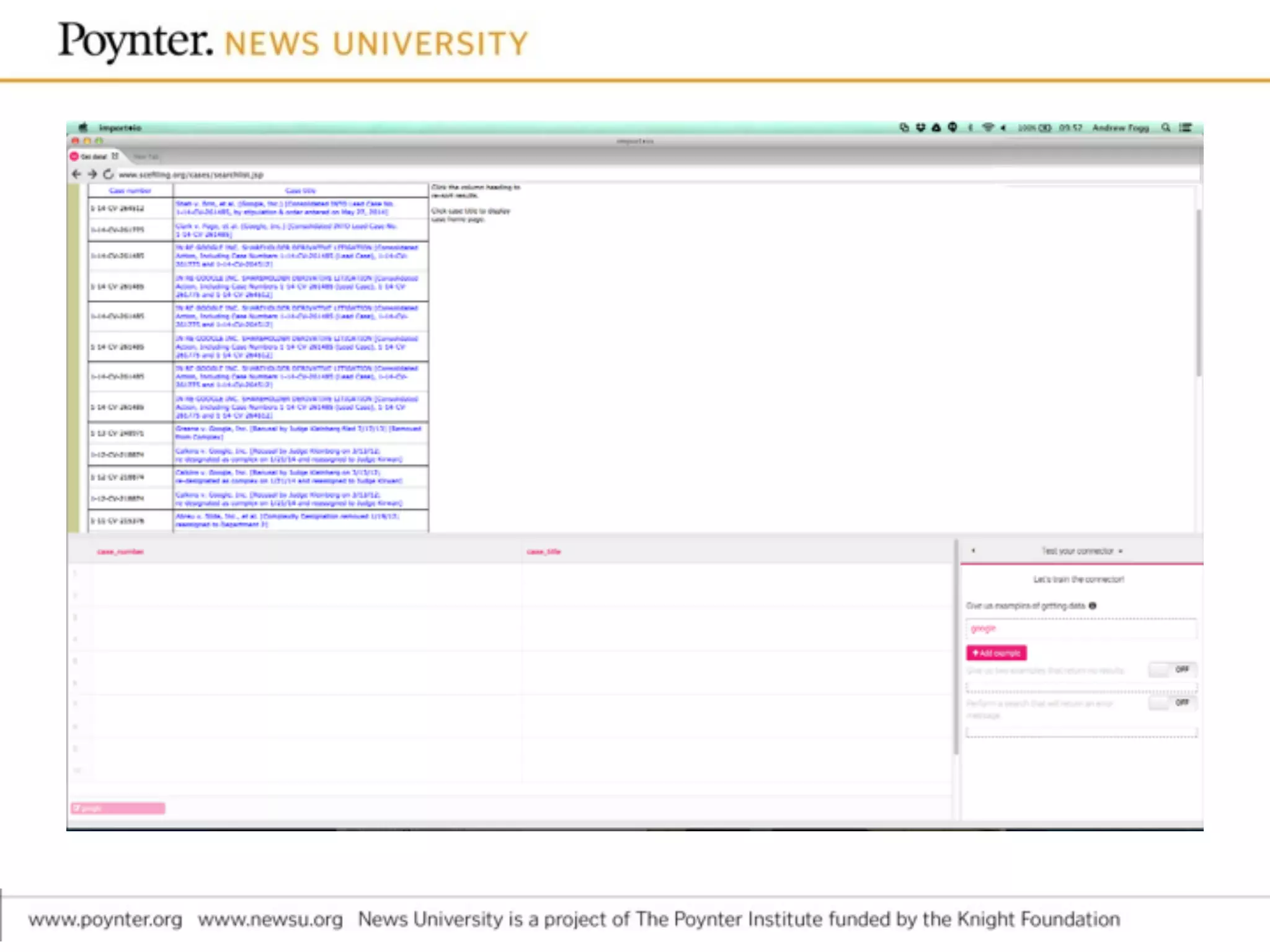
Task: Expand the Test your connector dropdown arrow
Action: pos(1121,551)
